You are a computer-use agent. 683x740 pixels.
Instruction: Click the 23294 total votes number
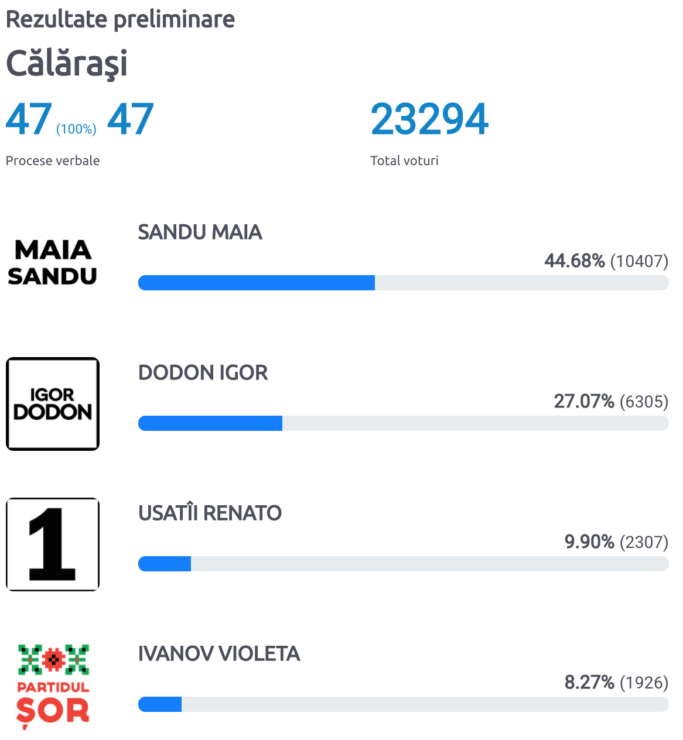click(430, 119)
